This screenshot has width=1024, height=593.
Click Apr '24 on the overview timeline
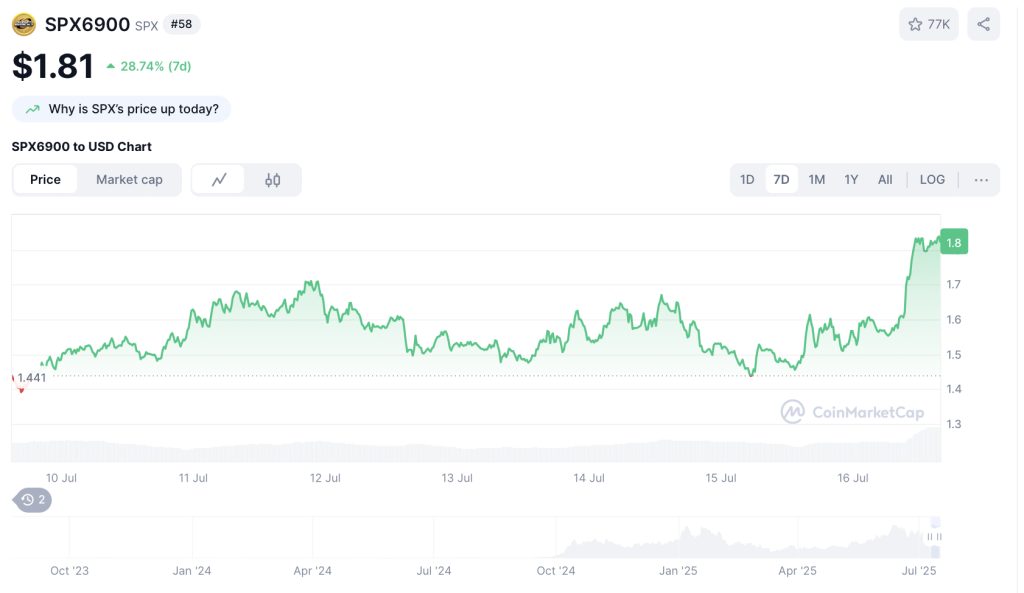(313, 571)
